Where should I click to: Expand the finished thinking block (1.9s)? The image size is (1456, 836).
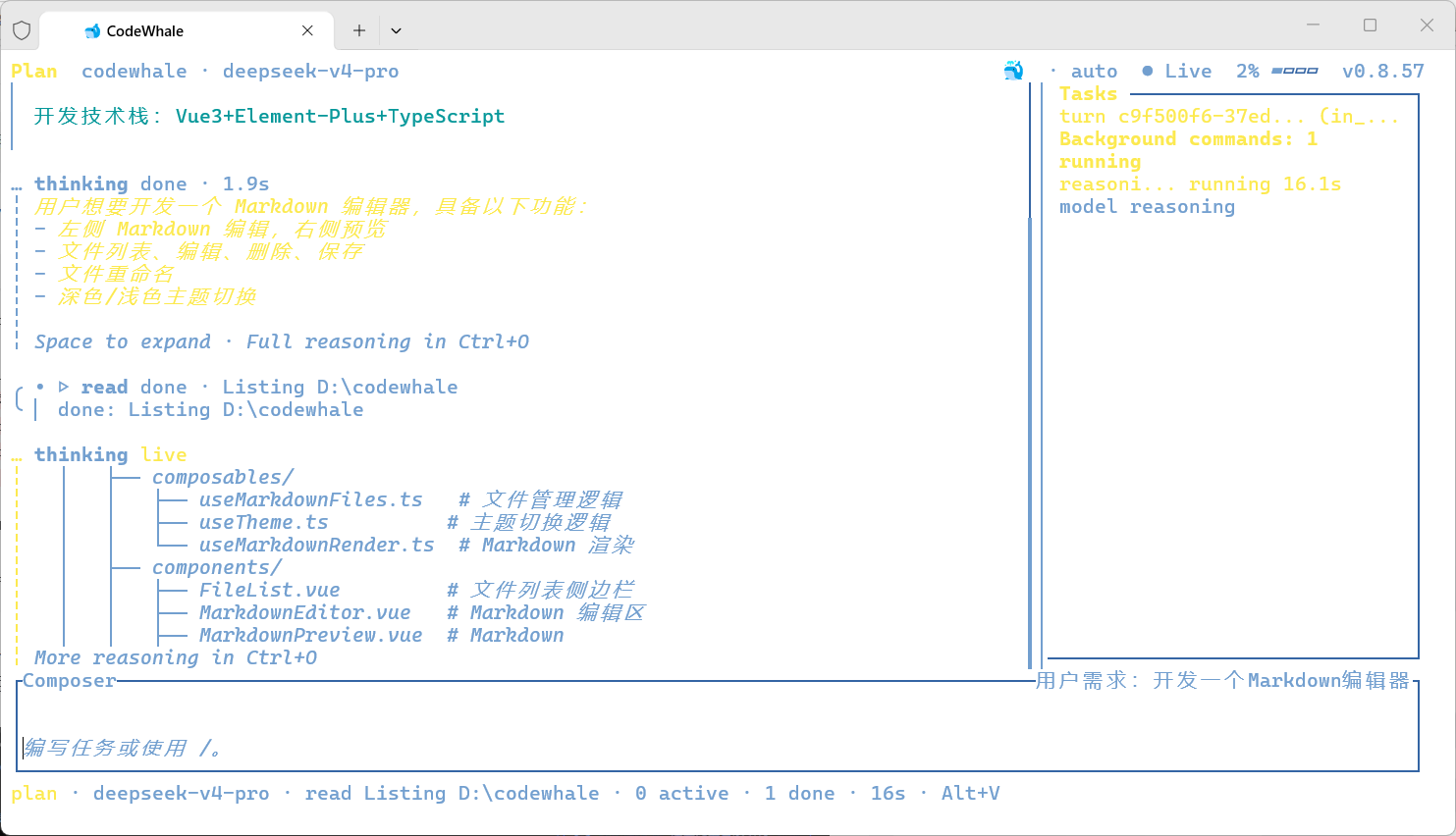(x=151, y=183)
